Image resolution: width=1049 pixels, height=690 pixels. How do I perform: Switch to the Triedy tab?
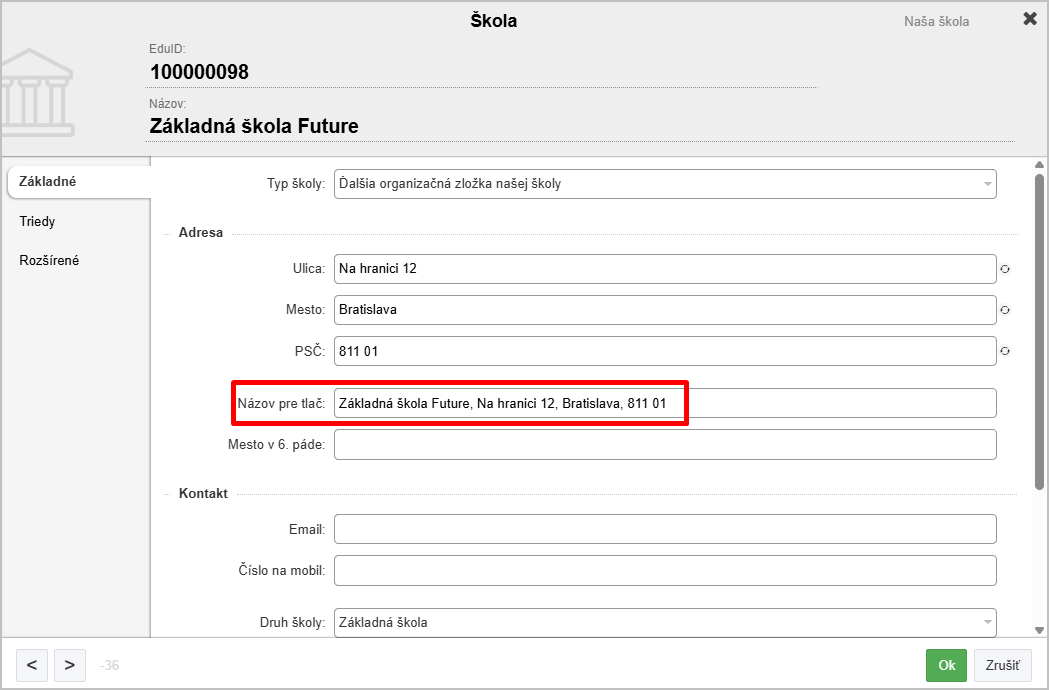[x=38, y=221]
